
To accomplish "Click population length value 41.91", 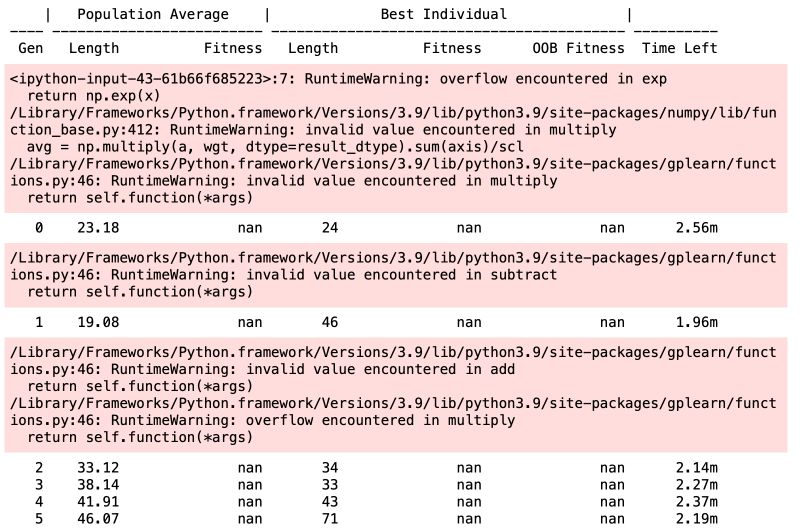I will click(x=98, y=502).
